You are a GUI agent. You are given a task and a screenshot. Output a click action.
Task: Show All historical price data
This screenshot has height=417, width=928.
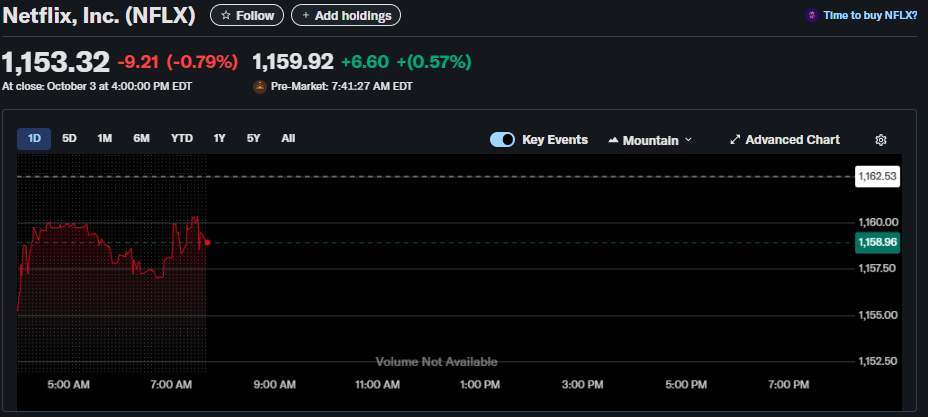coord(288,139)
